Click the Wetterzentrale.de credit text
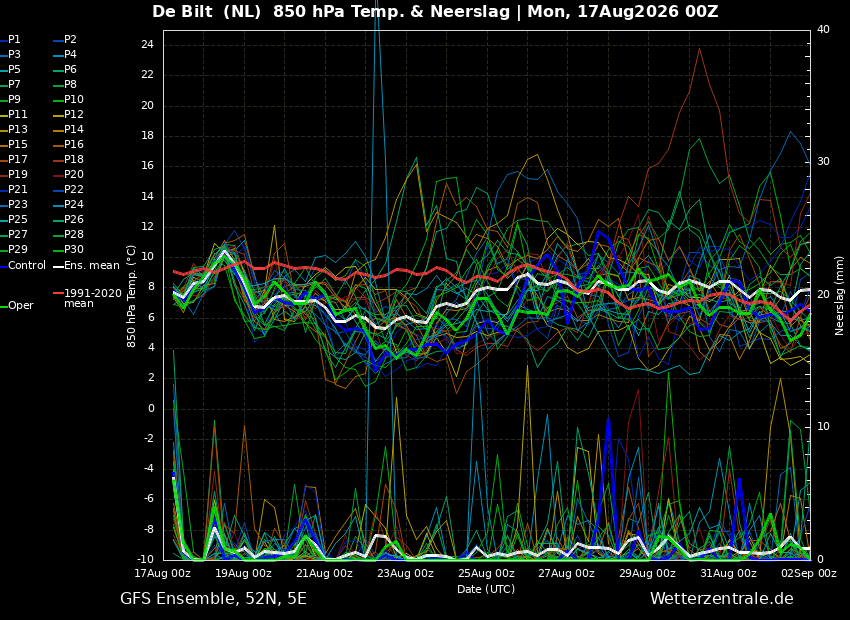The image size is (850, 620). [x=722, y=599]
